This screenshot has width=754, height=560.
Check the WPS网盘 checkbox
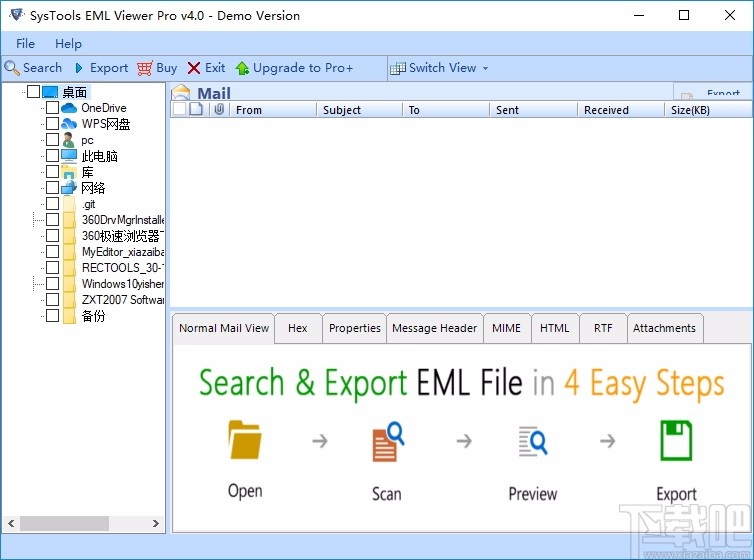(52, 124)
